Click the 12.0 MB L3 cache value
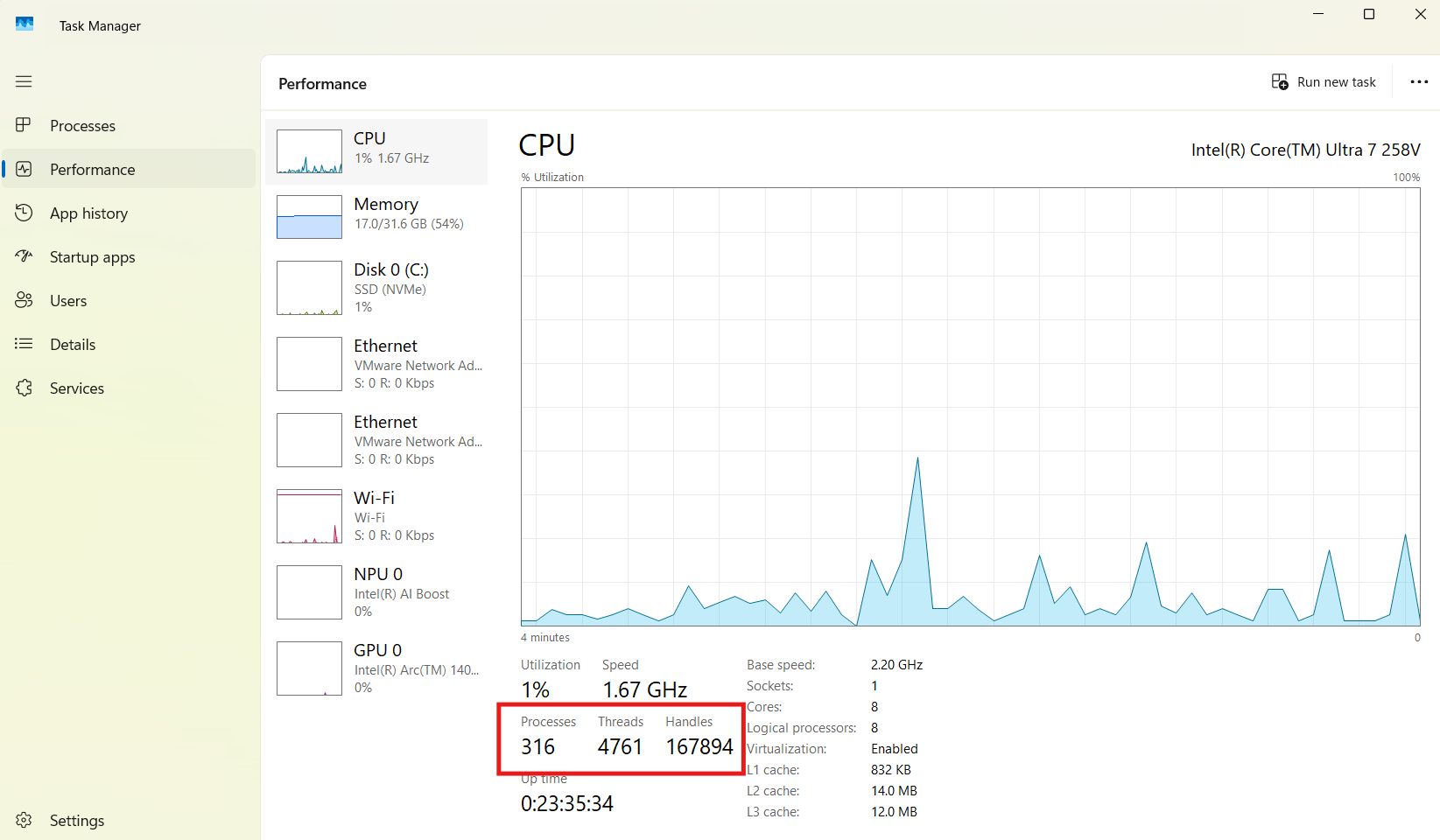This screenshot has height=840, width=1440. pos(894,812)
